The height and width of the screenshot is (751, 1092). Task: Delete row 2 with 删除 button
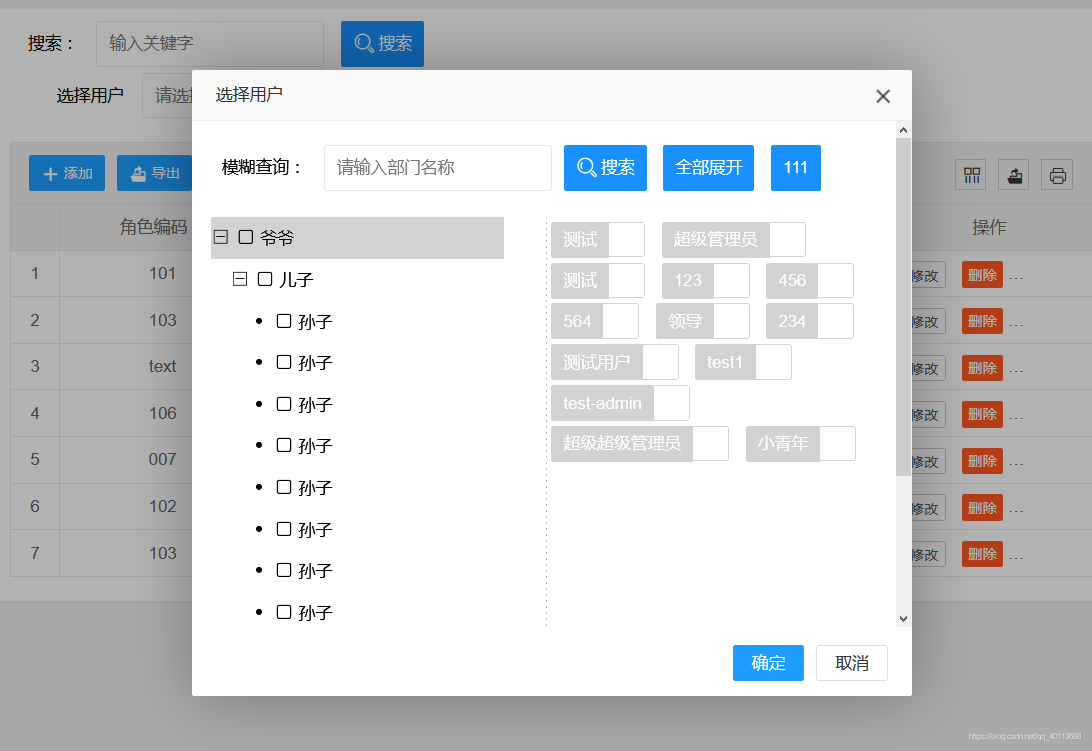click(x=982, y=321)
